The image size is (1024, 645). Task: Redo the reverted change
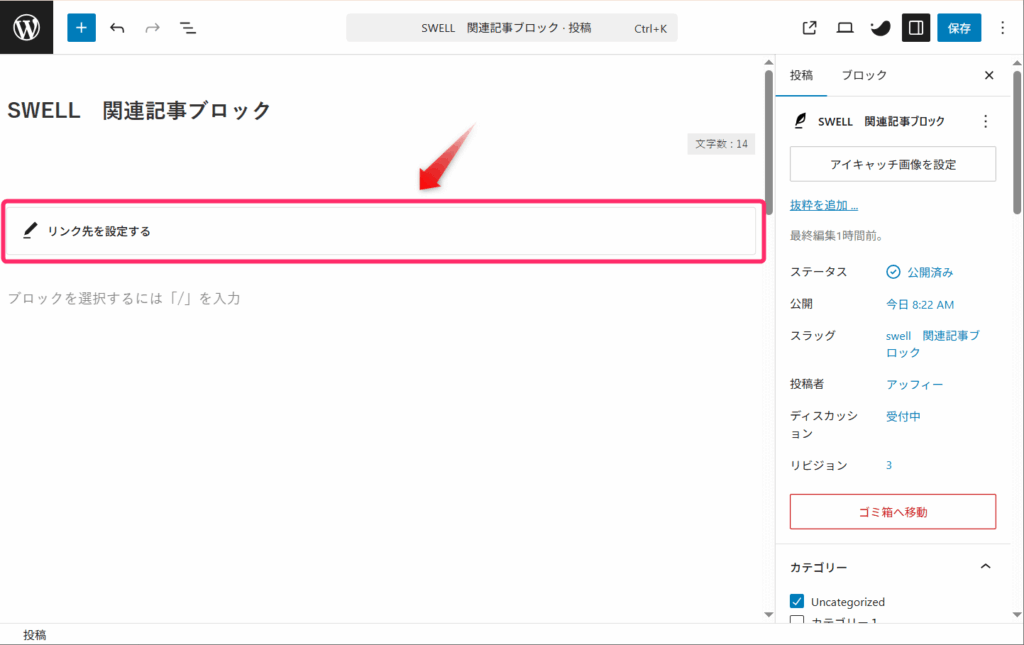tap(152, 27)
